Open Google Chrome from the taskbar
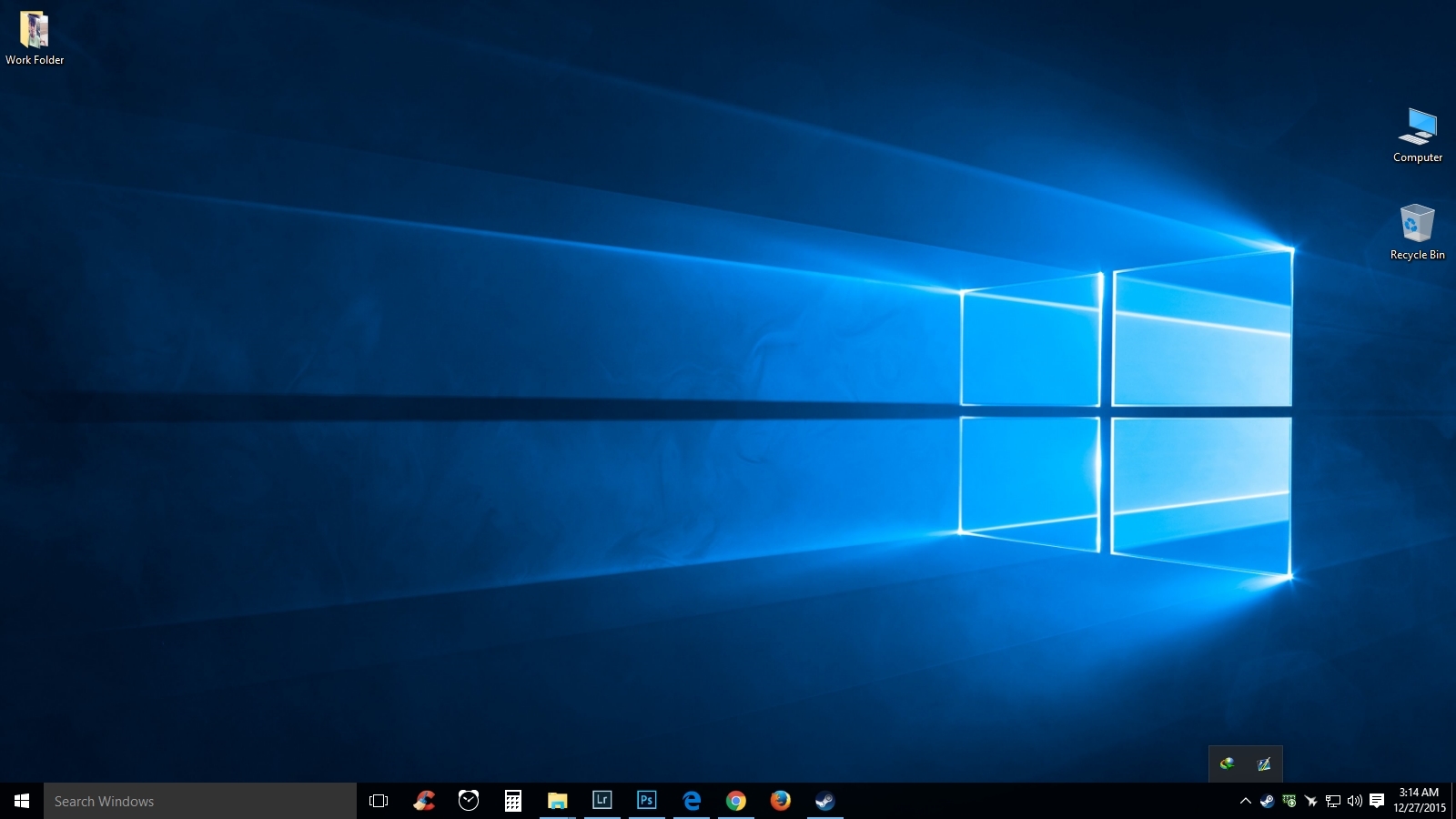 [736, 801]
